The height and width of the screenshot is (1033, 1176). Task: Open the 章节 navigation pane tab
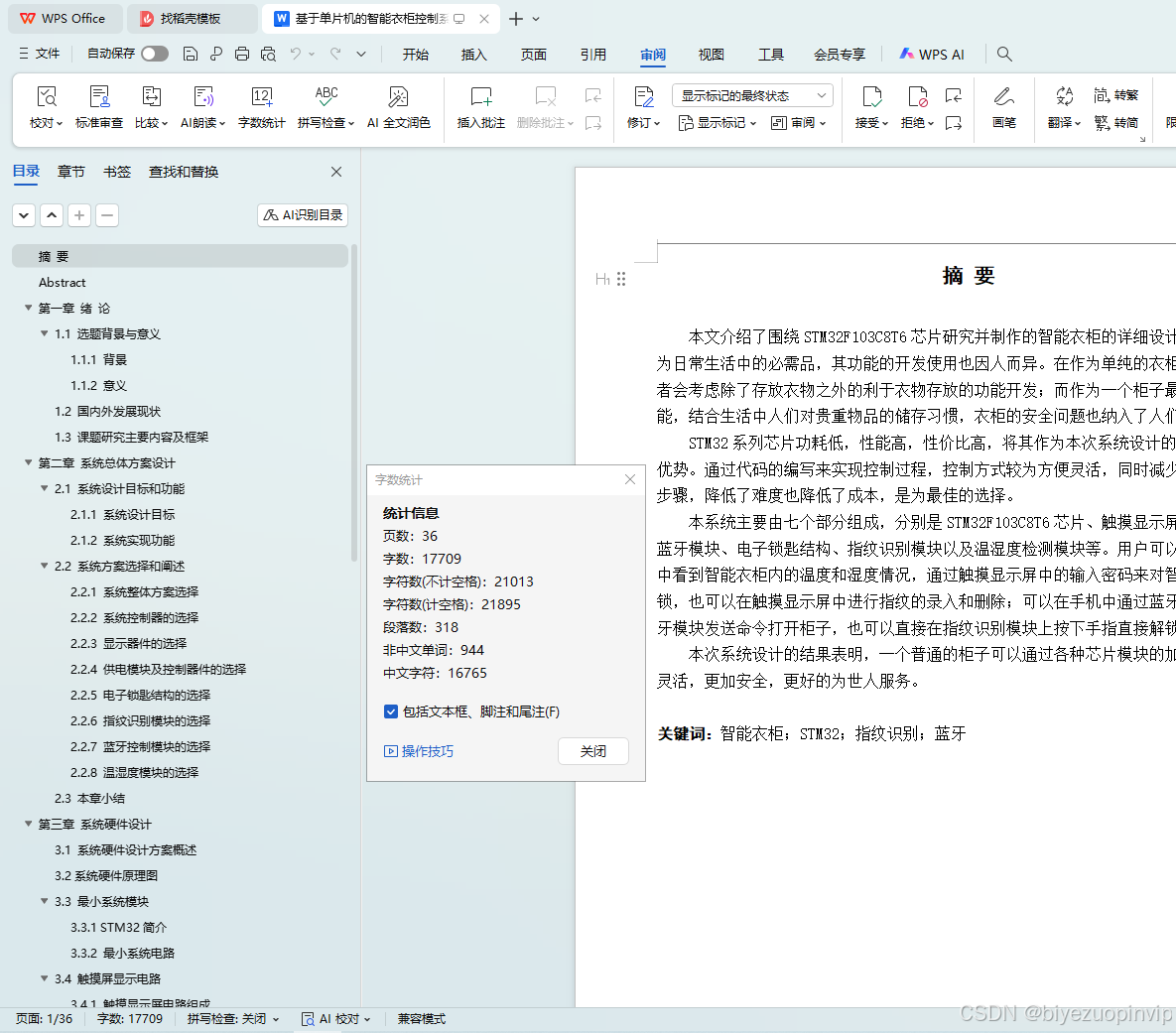click(x=69, y=171)
